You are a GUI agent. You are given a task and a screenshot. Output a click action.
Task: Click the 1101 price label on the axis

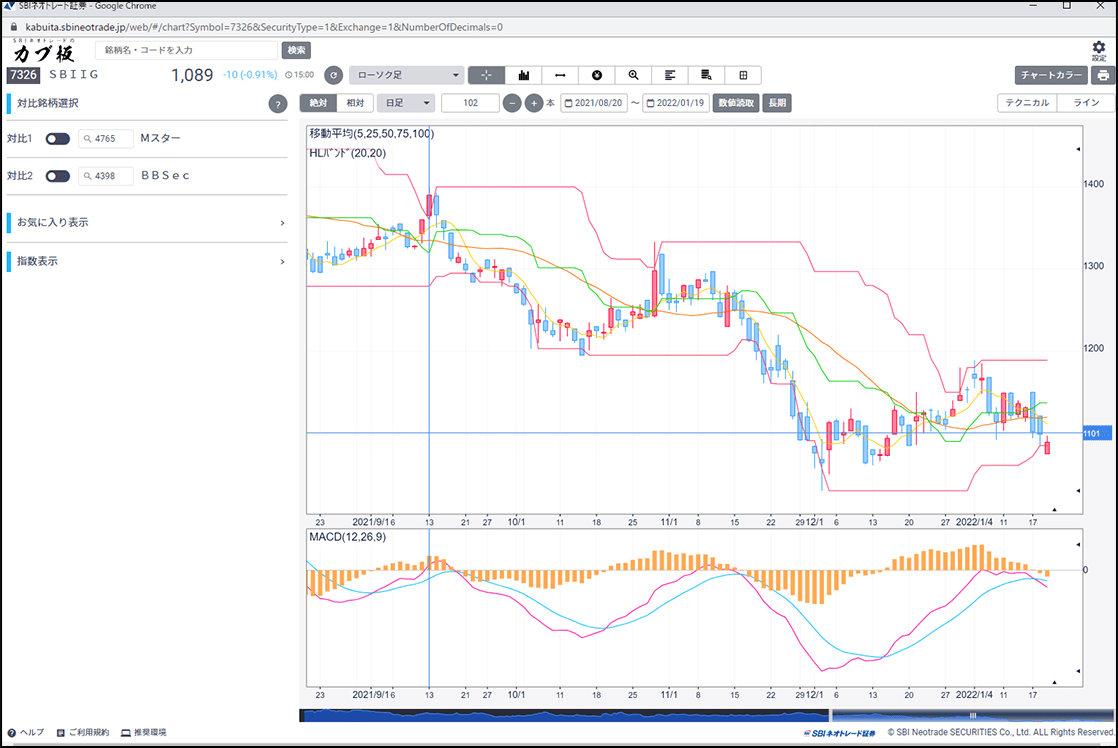[x=1097, y=433]
